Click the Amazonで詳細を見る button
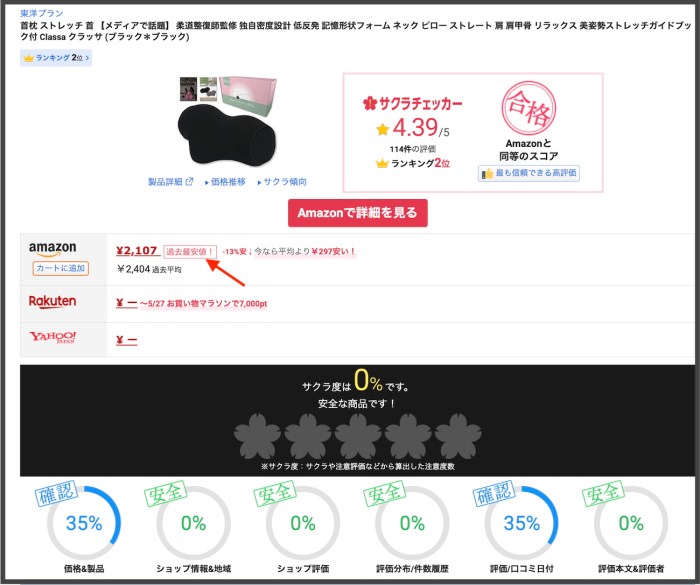This screenshot has width=700, height=585. 358,213
